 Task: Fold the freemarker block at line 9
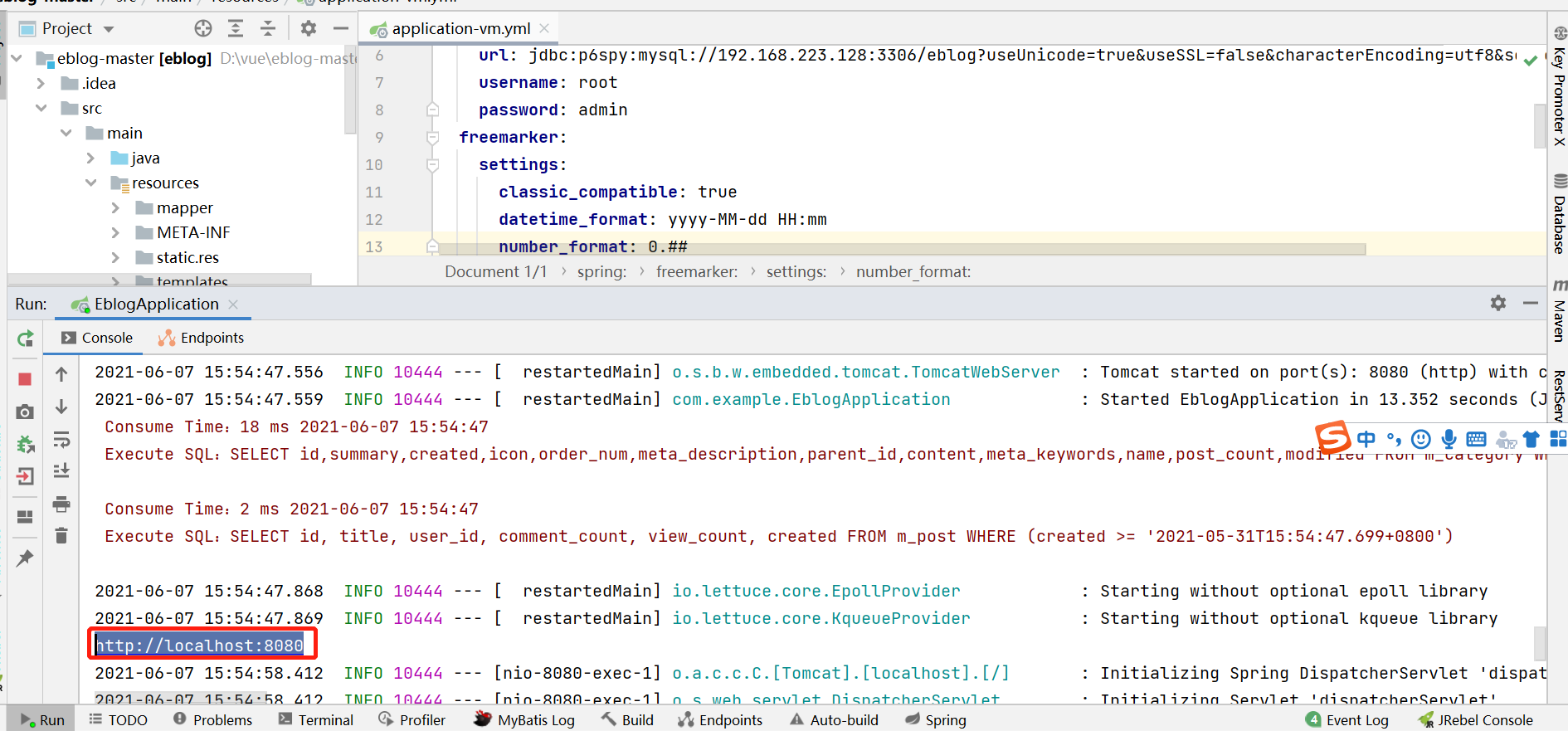pos(432,137)
